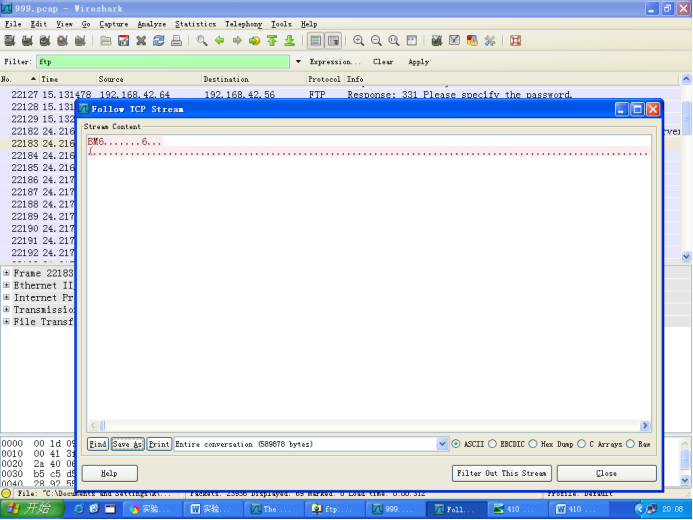Viewport: 693px width, 520px height.
Task: Reset zoom to normal size icon
Action: pyautogui.click(x=394, y=41)
